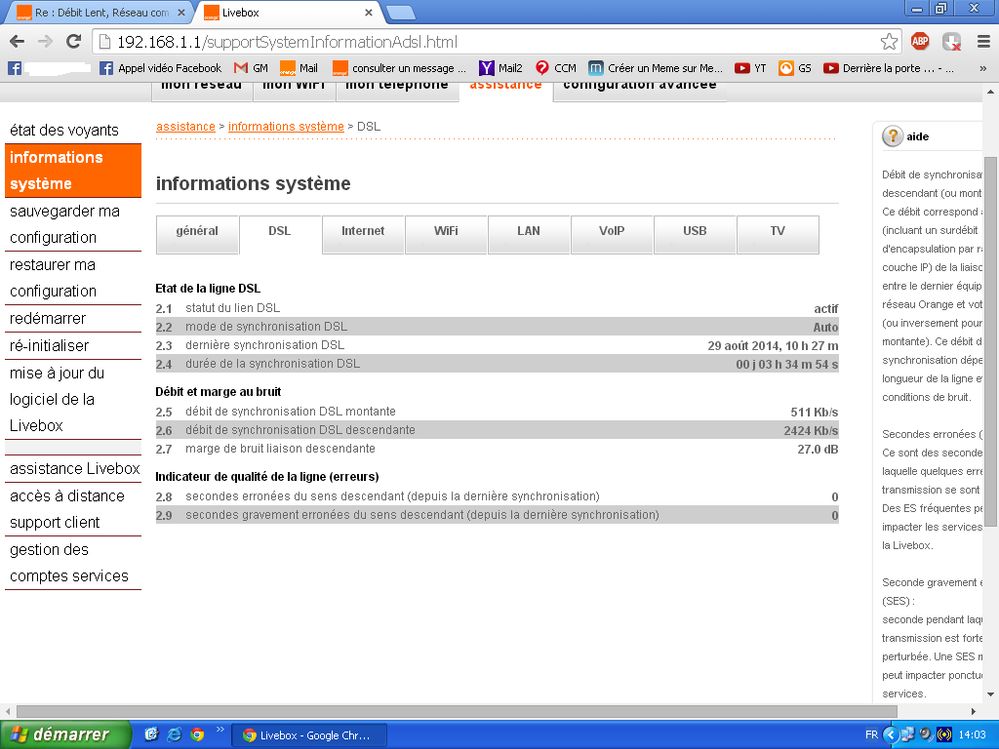Open gestion des comptes services
999x749 pixels.
[x=73, y=563]
